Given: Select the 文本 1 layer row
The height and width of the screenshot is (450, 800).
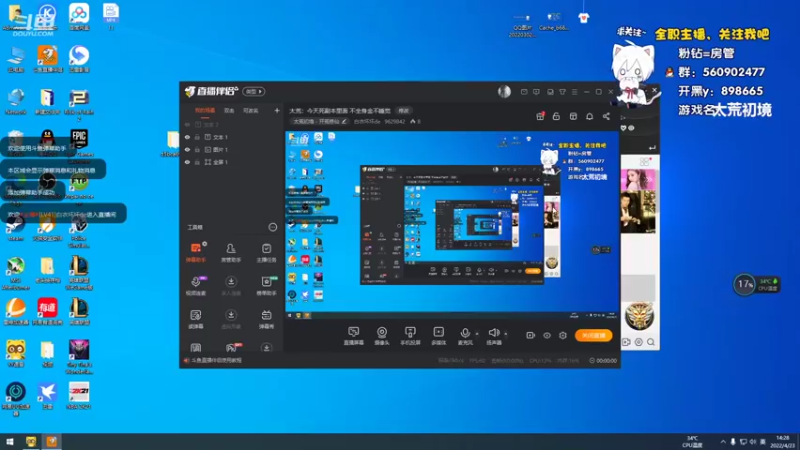Looking at the screenshot, I should pos(232,137).
